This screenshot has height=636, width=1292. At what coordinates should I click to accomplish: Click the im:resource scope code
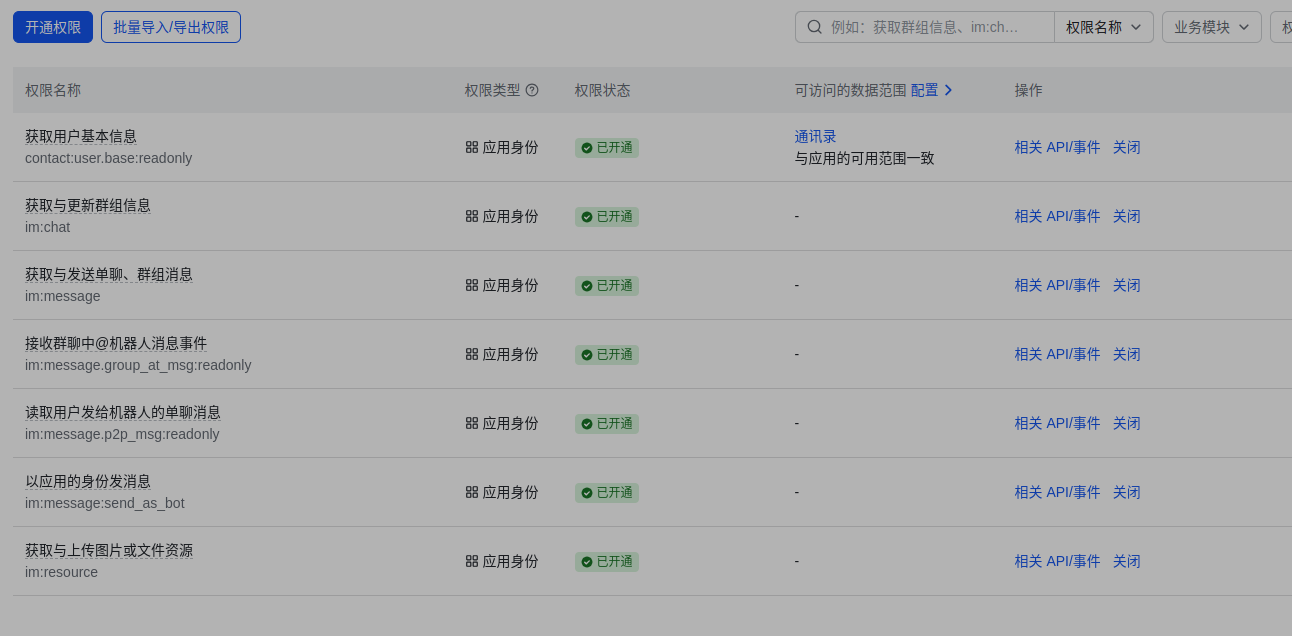(x=62, y=572)
